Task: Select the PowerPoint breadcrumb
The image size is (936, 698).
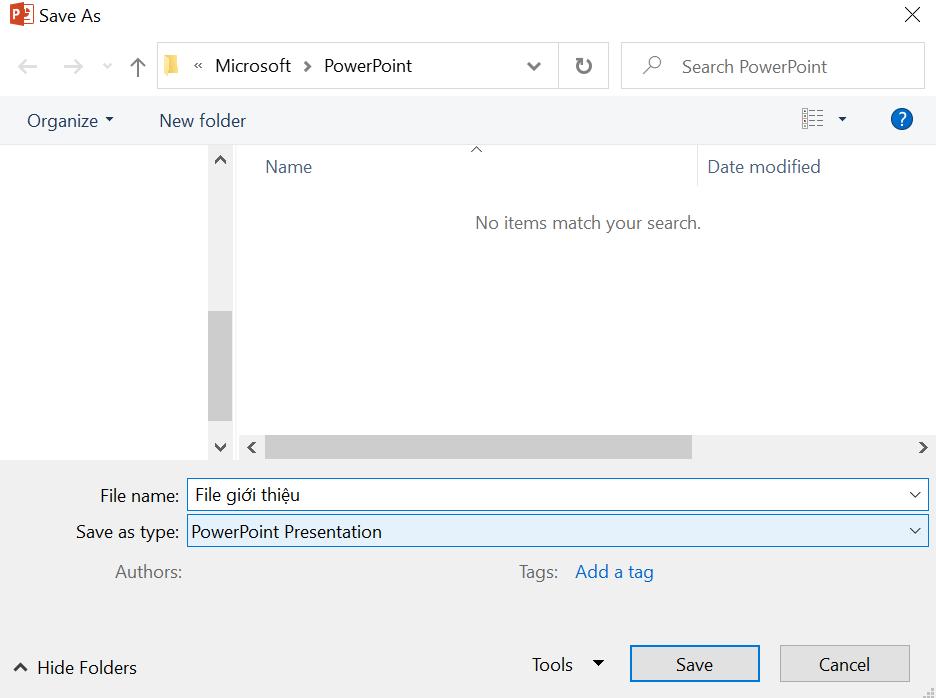Action: [x=368, y=65]
